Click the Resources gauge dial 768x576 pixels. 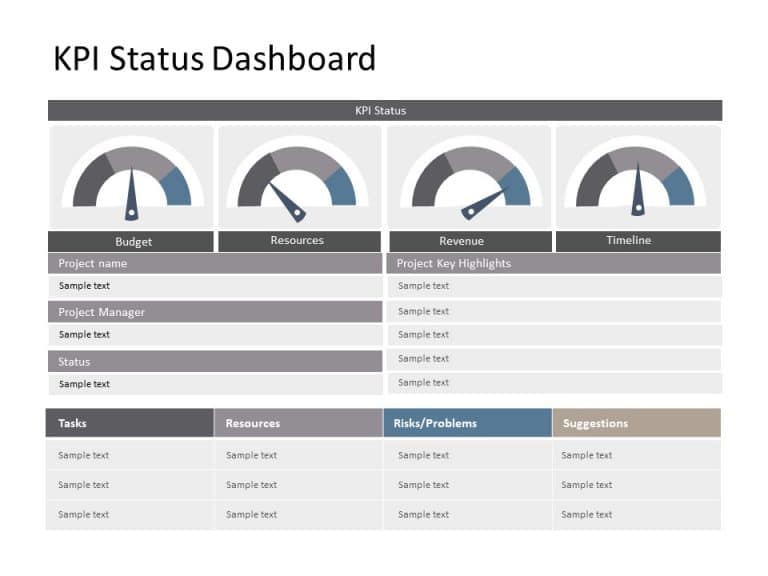click(297, 179)
